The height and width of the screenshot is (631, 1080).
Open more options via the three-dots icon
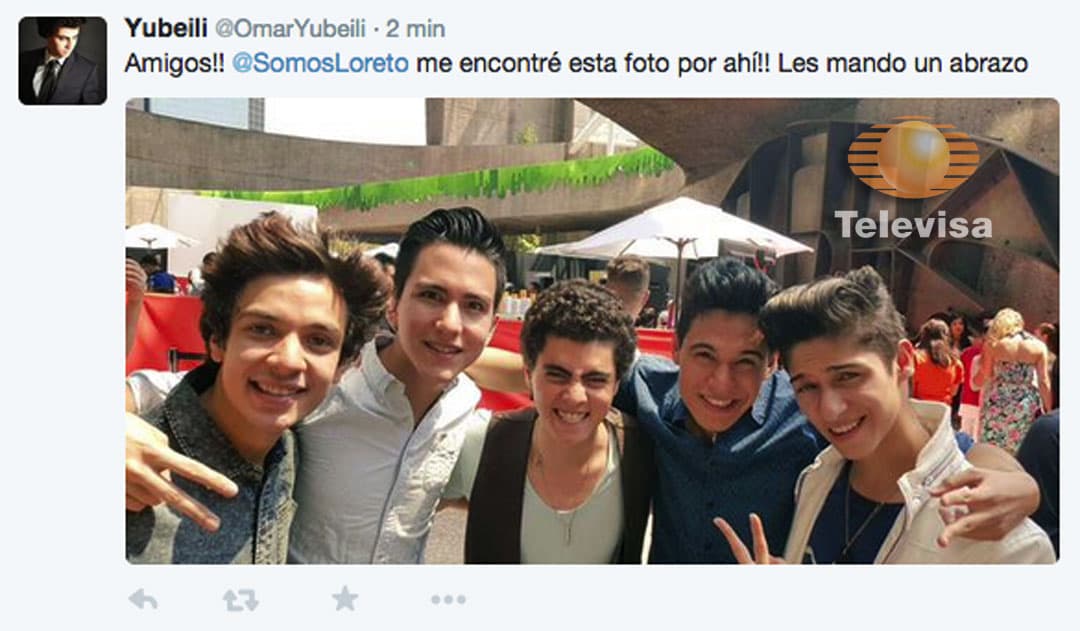coord(448,600)
